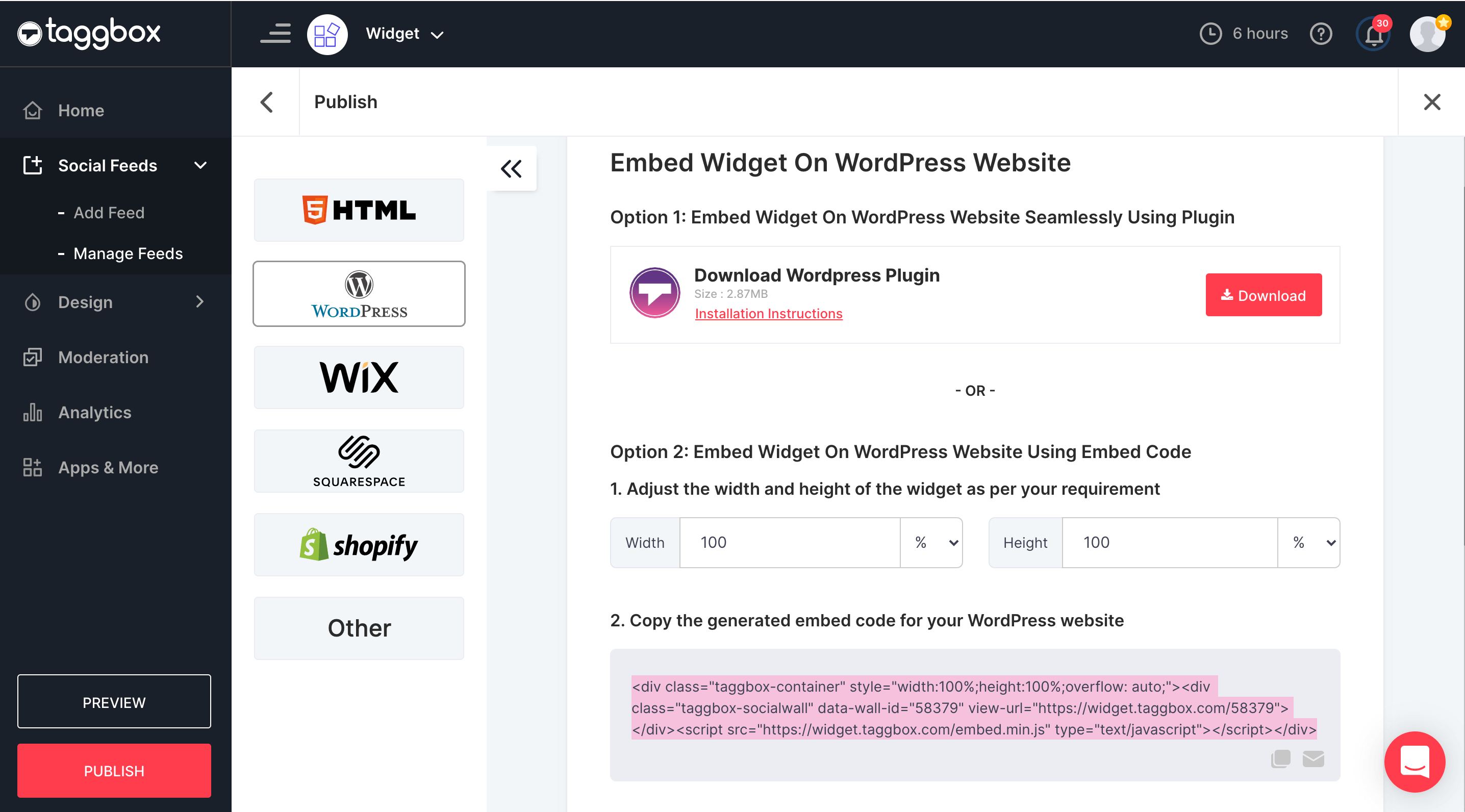Click the Download WordPress Plugin button
Viewport: 1465px width, 812px height.
1262,296
